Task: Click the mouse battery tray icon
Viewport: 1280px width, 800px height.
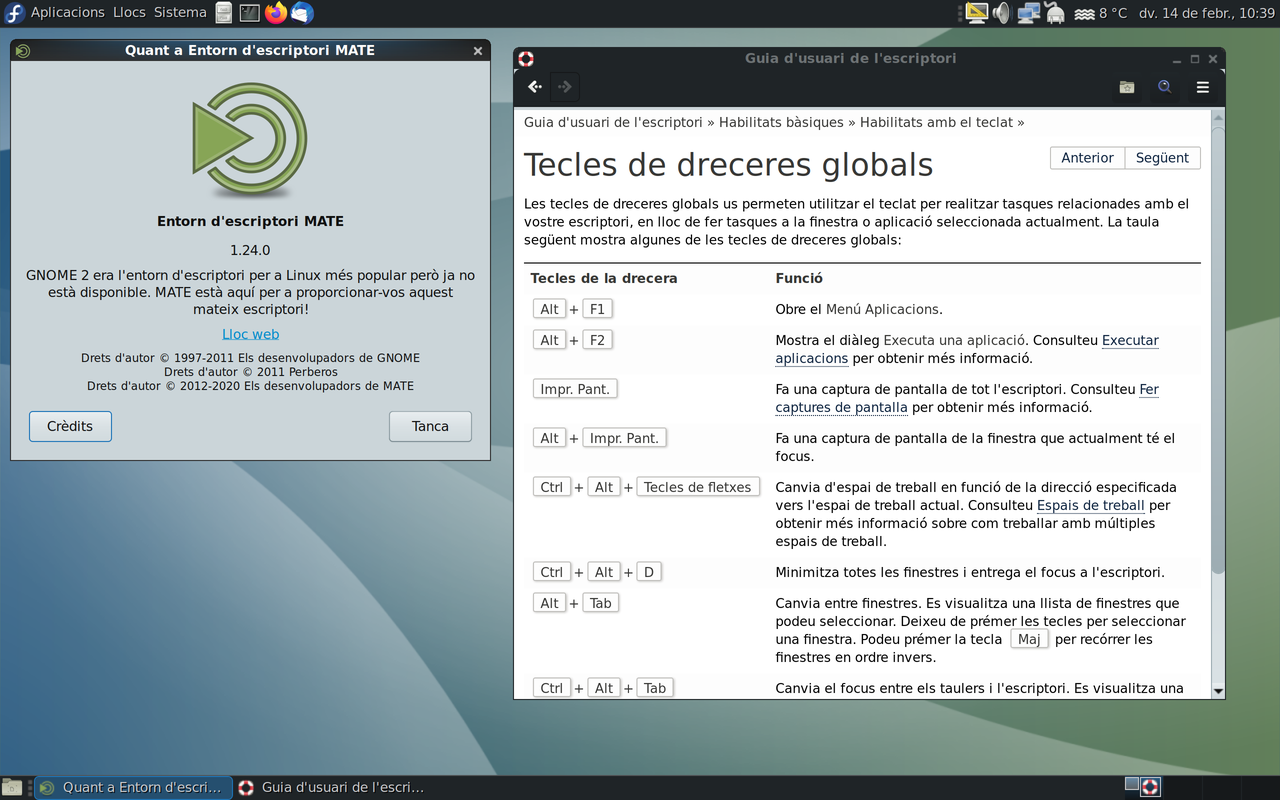Action: click(1055, 13)
